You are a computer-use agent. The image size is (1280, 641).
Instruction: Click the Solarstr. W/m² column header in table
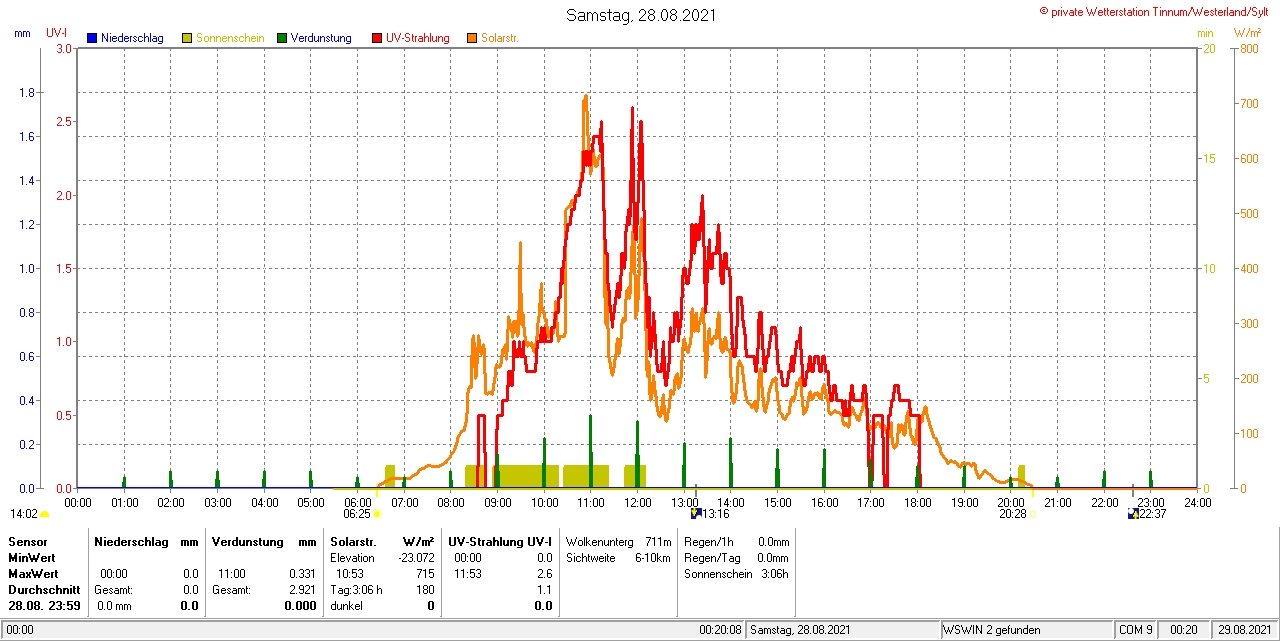coord(382,541)
